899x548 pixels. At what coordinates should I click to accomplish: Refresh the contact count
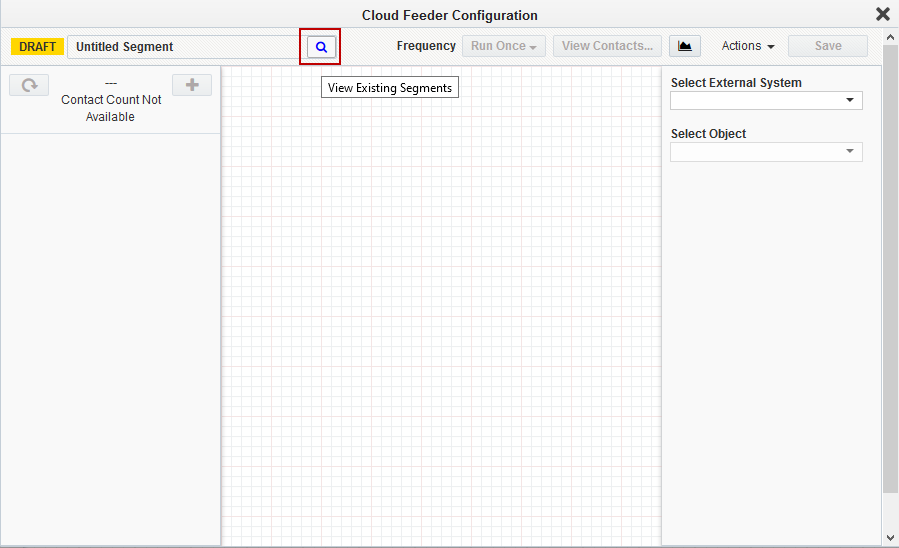[29, 86]
